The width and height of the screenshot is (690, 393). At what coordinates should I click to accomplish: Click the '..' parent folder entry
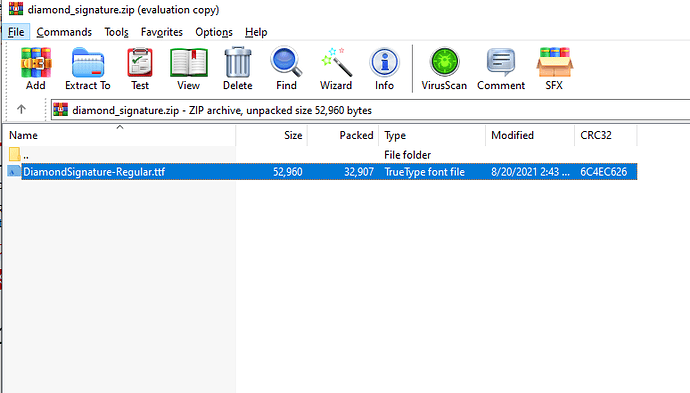point(26,155)
